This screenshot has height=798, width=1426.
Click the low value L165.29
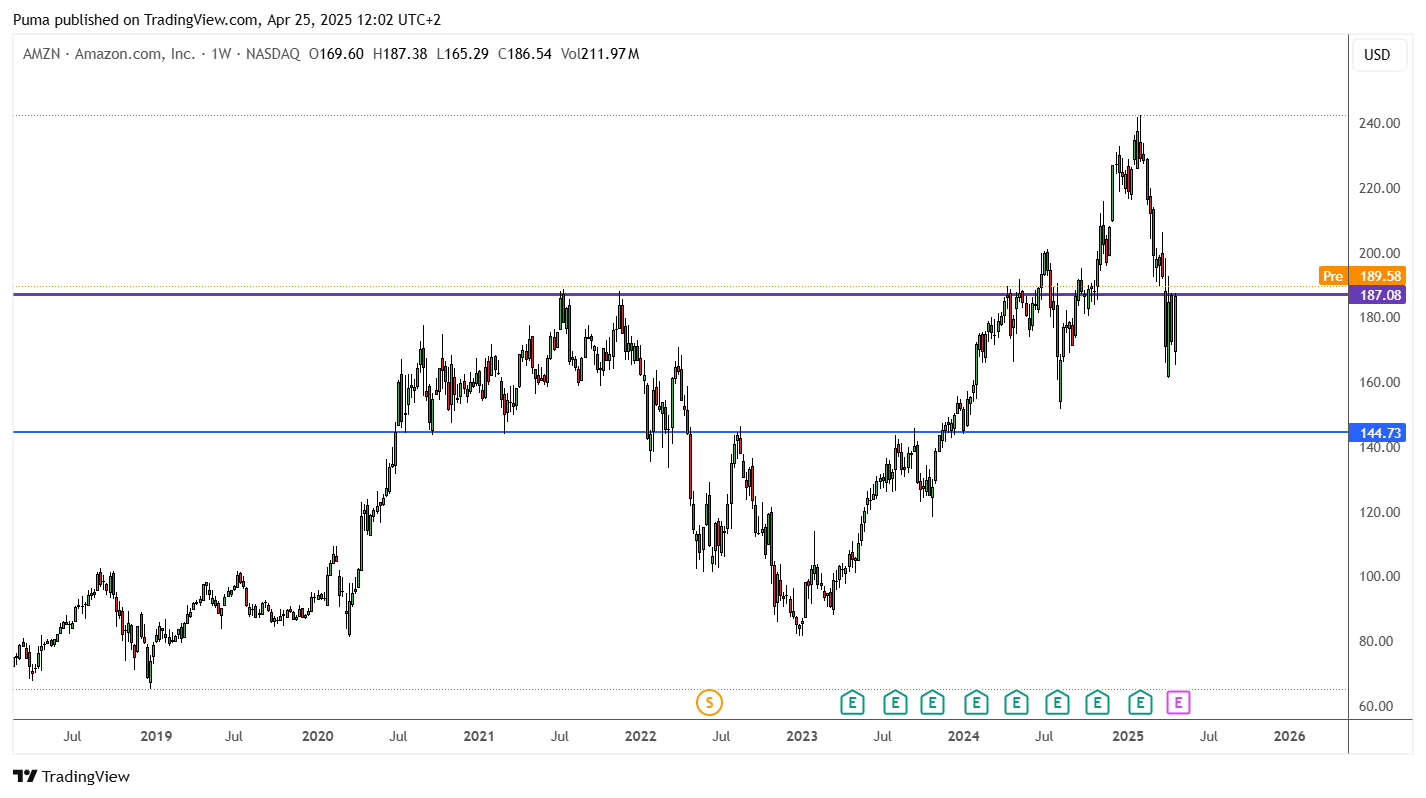(x=463, y=54)
